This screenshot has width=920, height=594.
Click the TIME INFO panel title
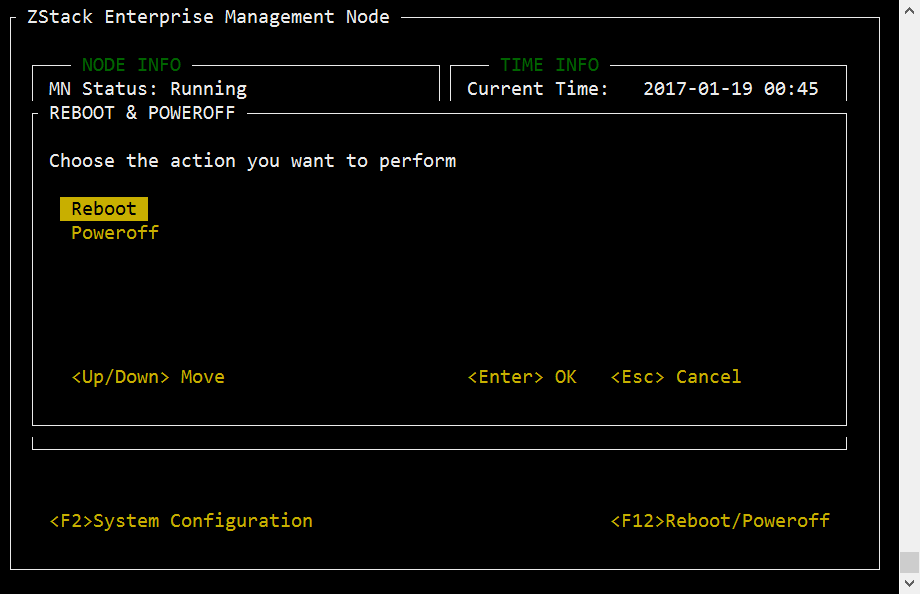pos(549,65)
